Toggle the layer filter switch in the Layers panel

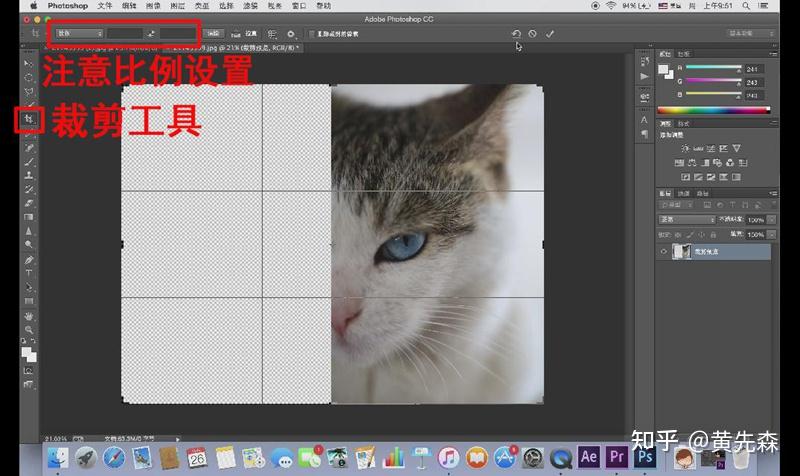pyautogui.click(x=773, y=205)
